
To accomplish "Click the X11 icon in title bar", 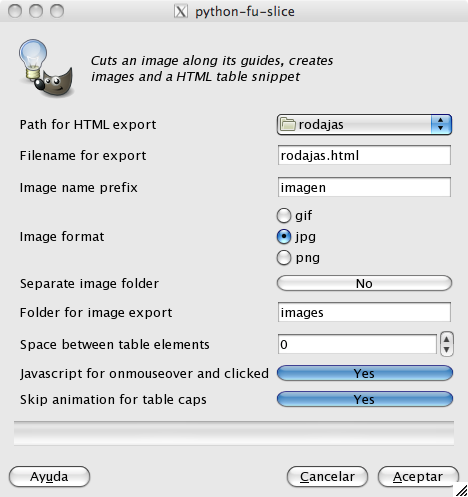I will (x=181, y=12).
